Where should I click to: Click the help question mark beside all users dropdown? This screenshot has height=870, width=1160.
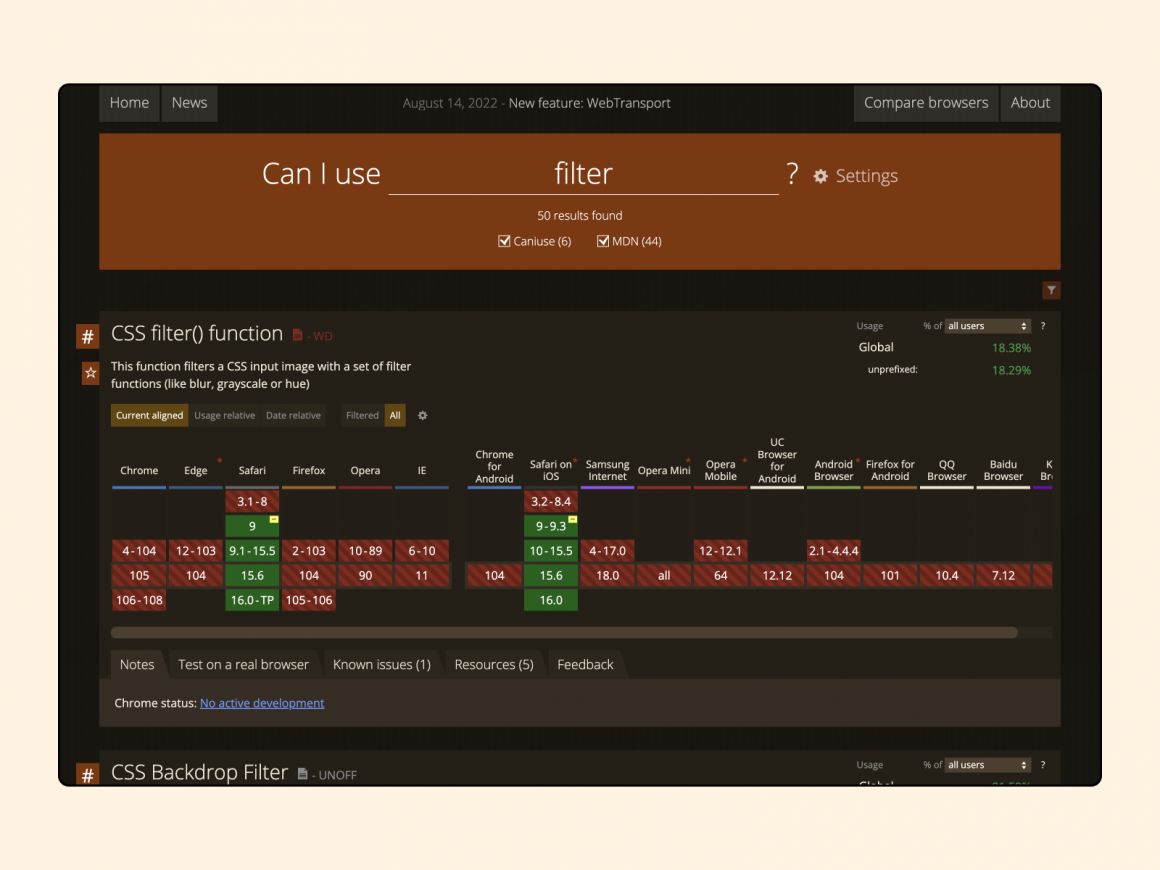click(1043, 326)
